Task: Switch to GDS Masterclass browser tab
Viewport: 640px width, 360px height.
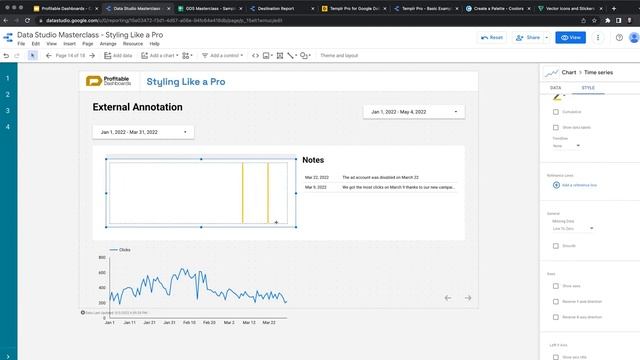Action: tap(209, 8)
